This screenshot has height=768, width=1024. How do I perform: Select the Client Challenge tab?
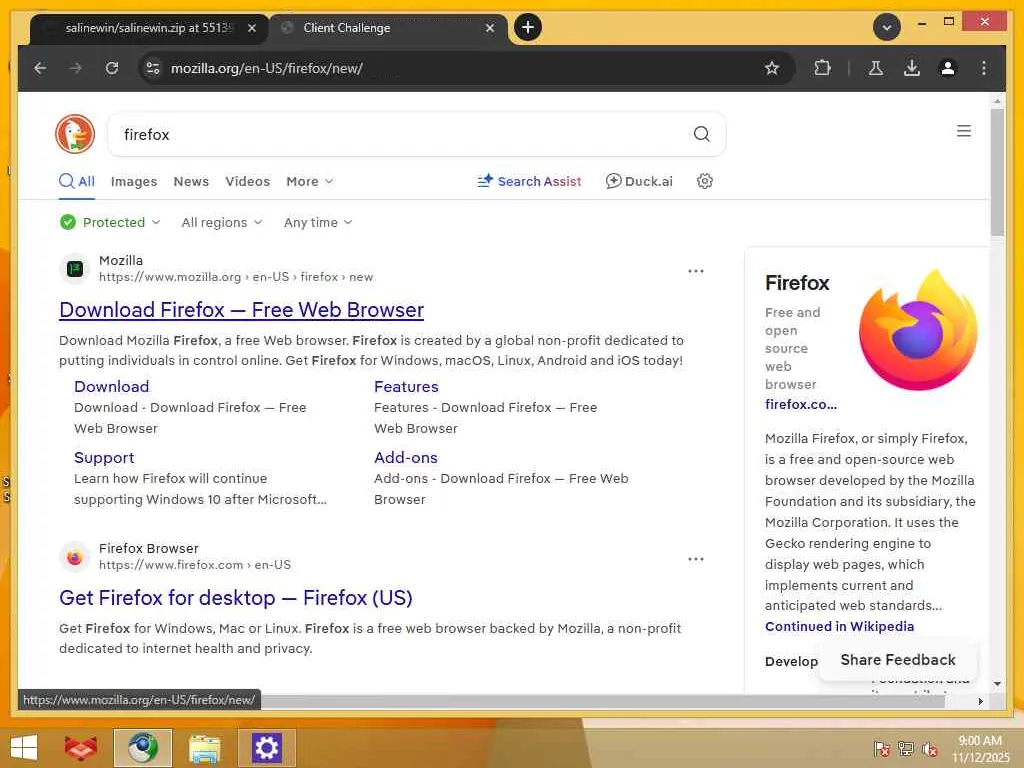pyautogui.click(x=389, y=28)
